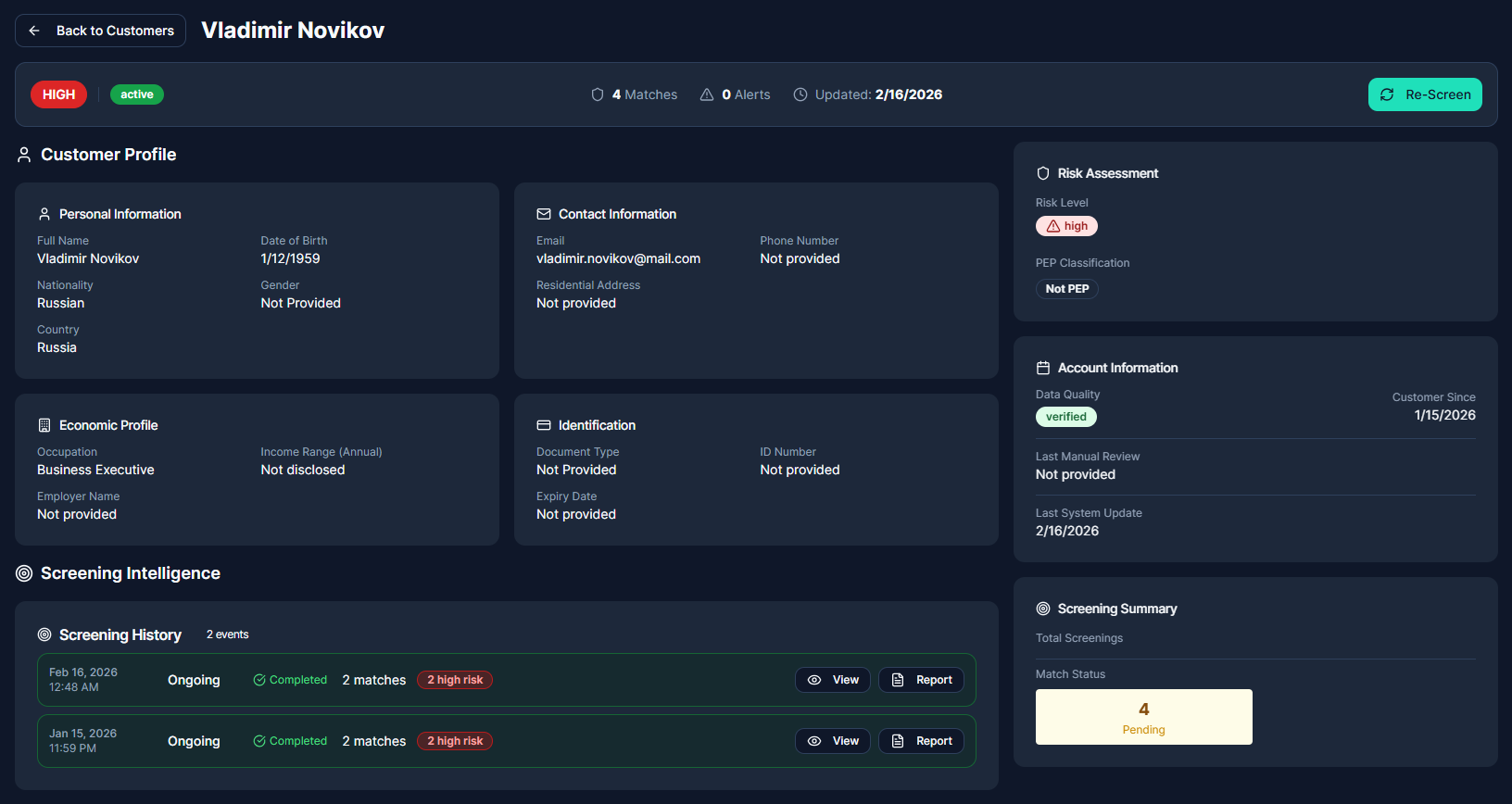The width and height of the screenshot is (1512, 804).
Task: Click the HIGH risk badge in header
Action: pos(58,94)
